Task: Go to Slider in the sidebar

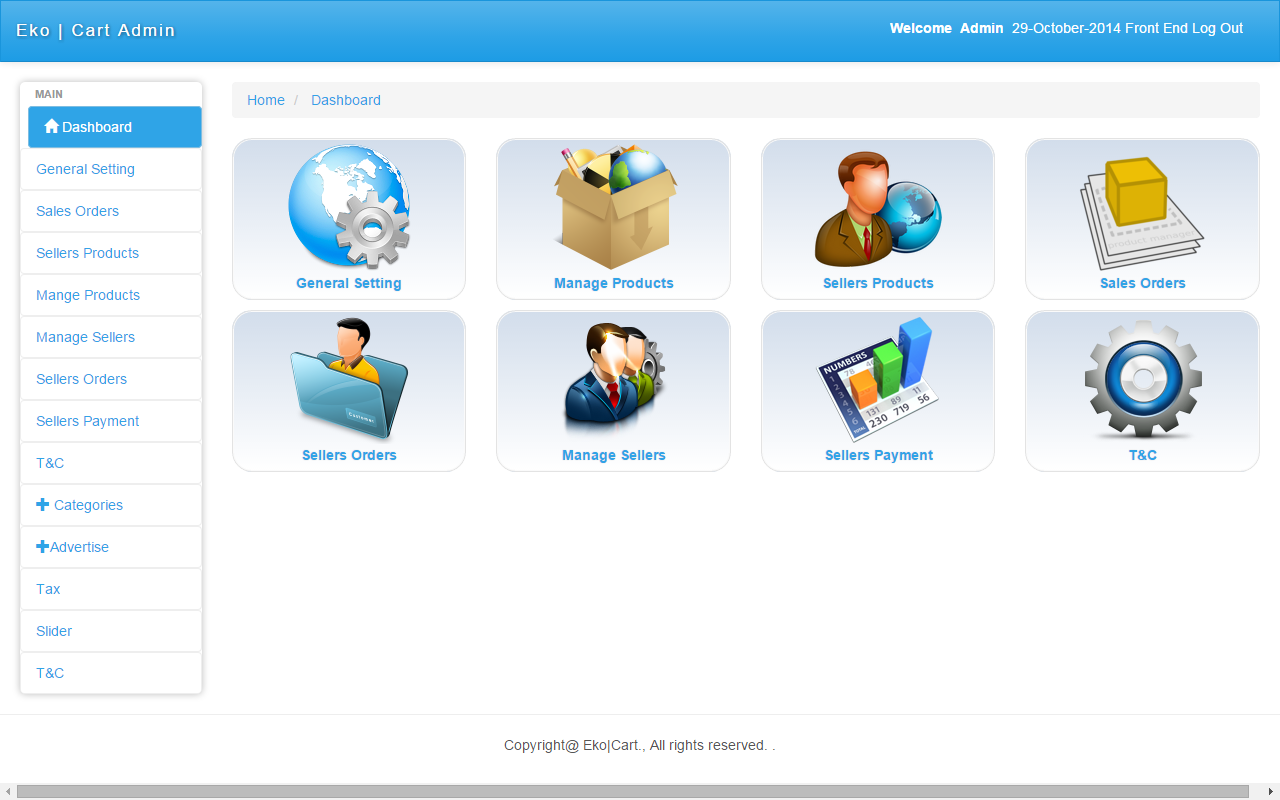Action: tap(54, 631)
